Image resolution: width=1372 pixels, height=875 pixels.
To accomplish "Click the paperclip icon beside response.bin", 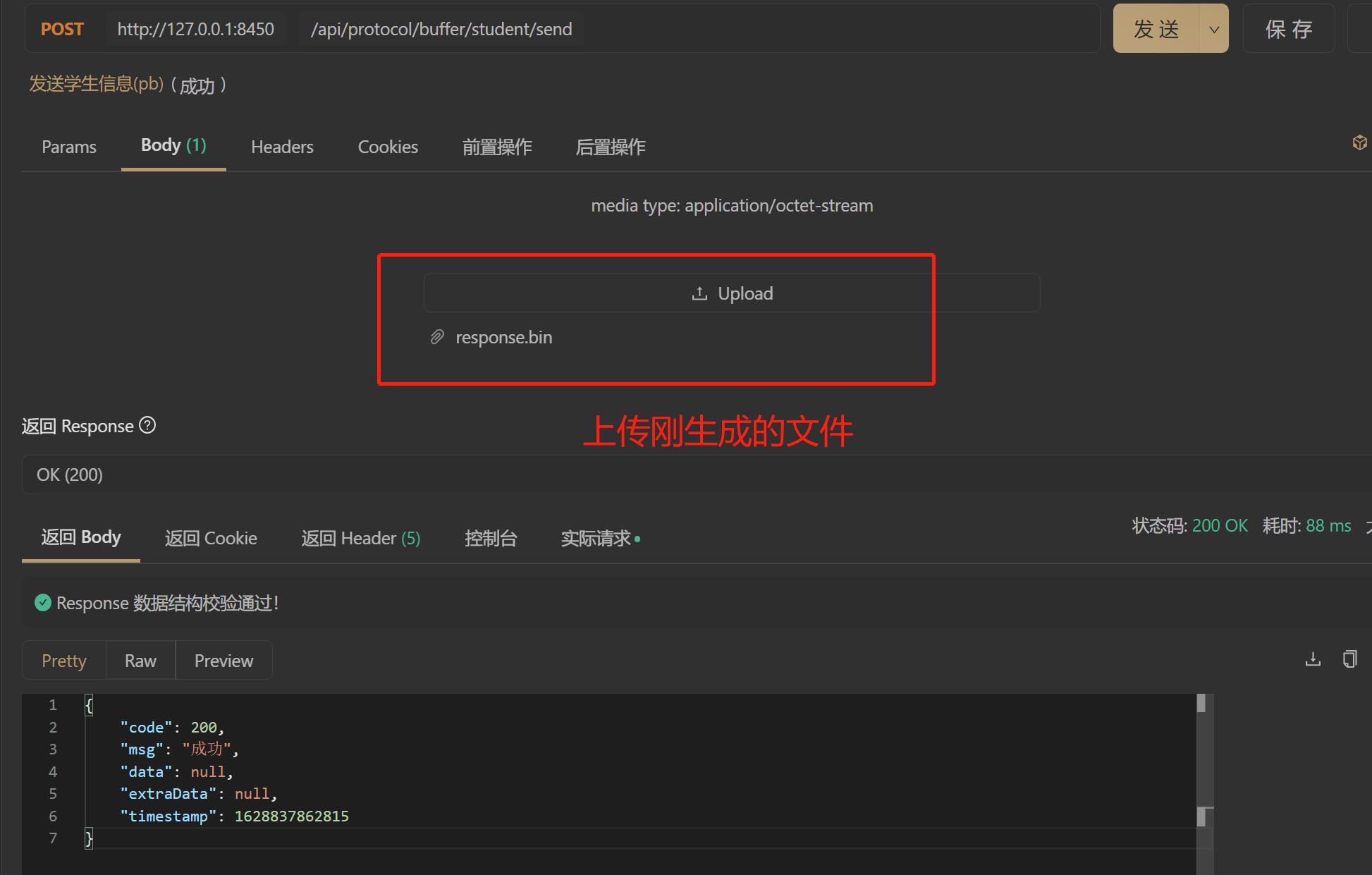I will tap(437, 337).
